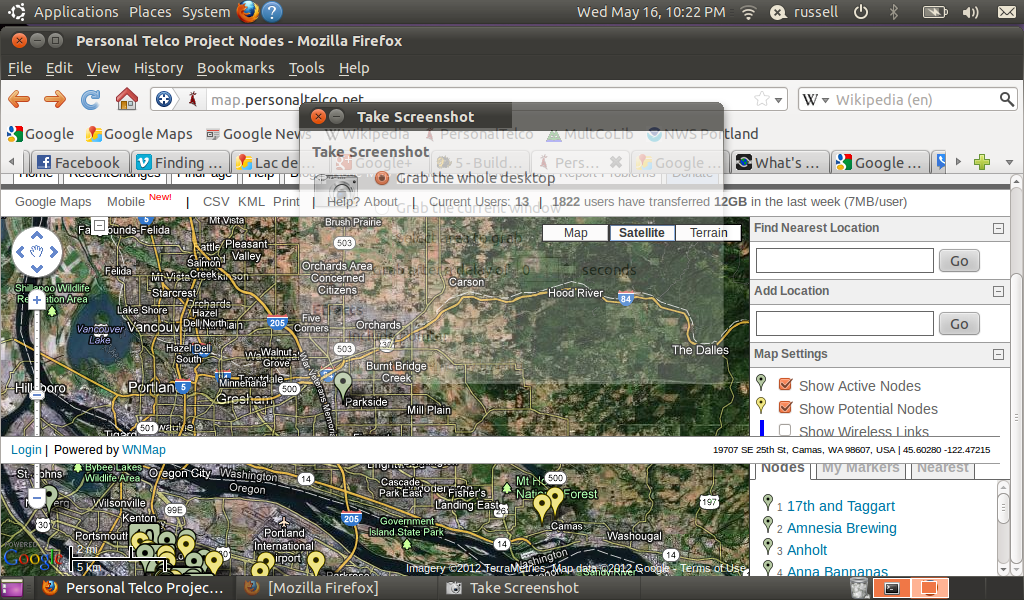This screenshot has width=1024, height=600.
Task: Open the Bookmarks menu
Action: point(236,68)
